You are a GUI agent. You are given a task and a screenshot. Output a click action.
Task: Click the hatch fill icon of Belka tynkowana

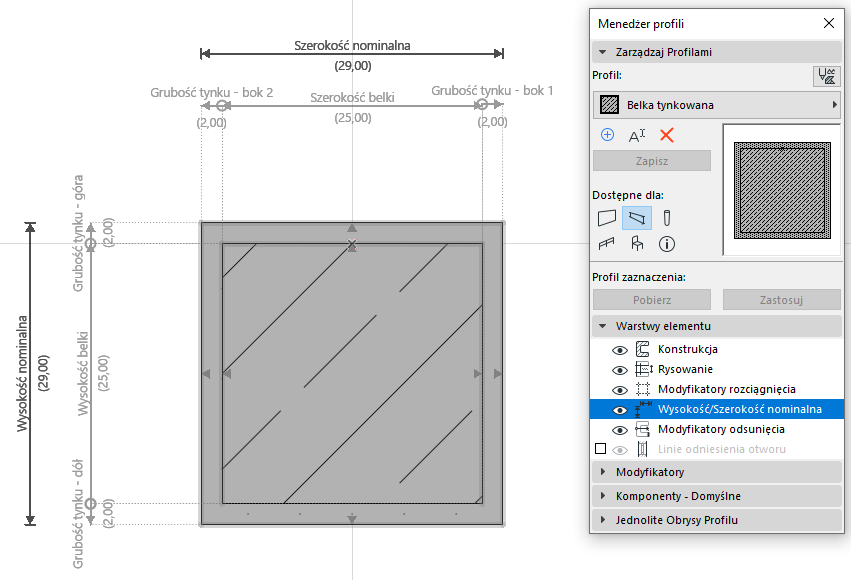(609, 105)
